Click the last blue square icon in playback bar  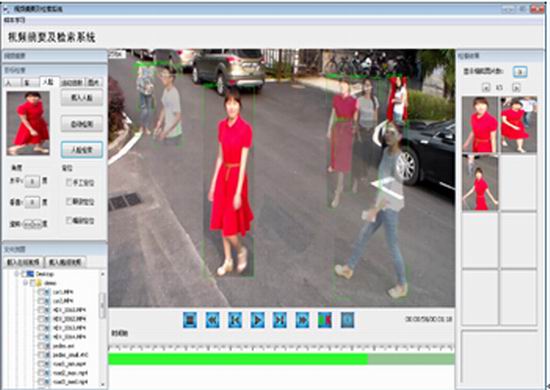(x=348, y=320)
